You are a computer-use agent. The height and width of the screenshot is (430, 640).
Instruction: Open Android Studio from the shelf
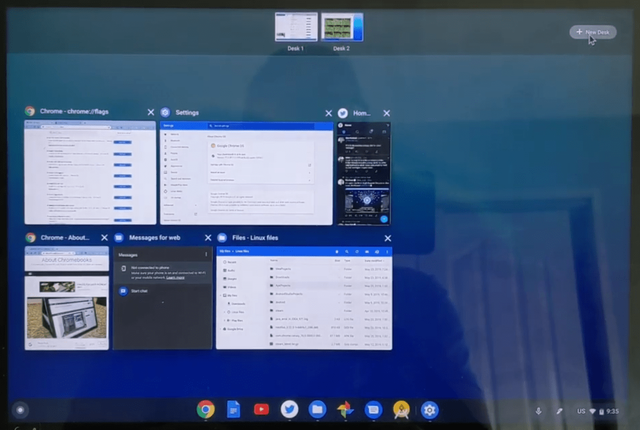(x=401, y=410)
